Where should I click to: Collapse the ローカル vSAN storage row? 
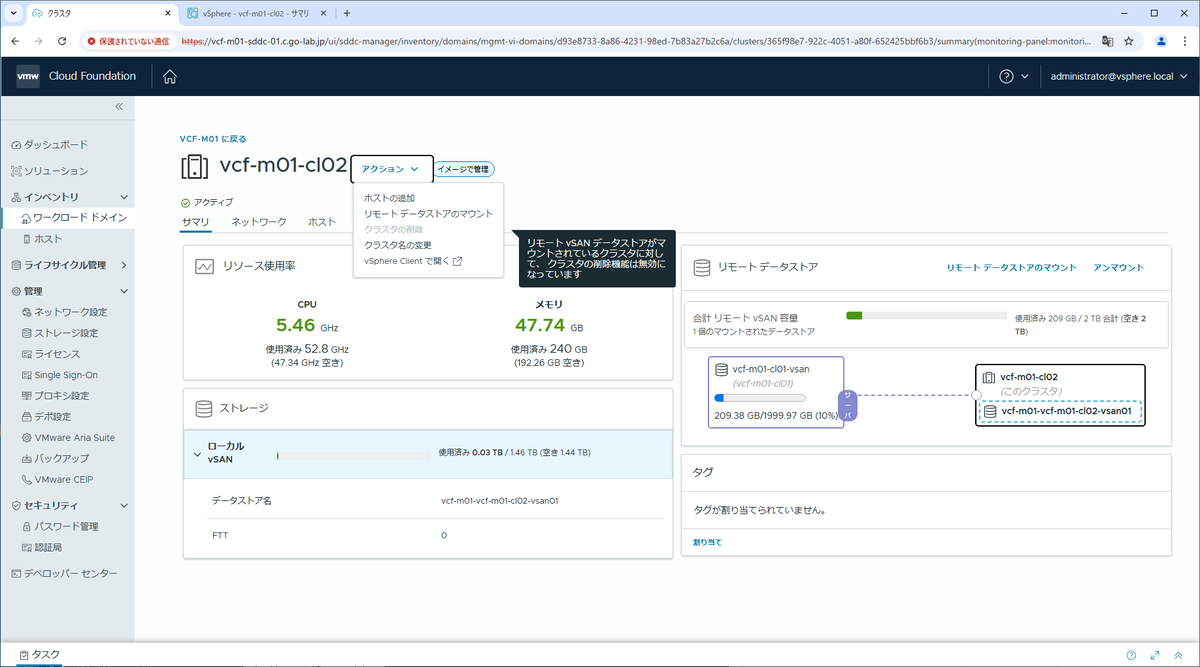(197, 453)
